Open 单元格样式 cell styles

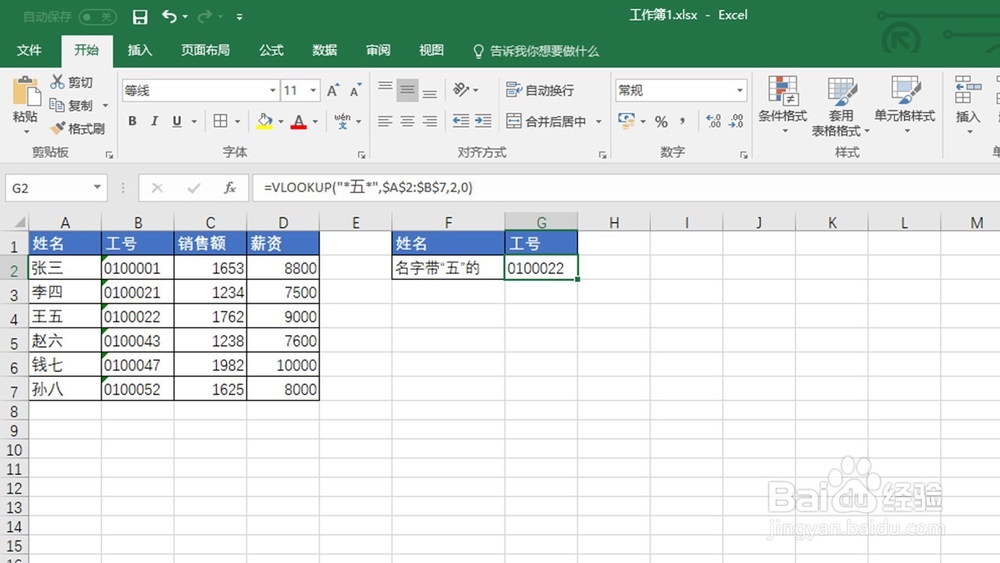[x=905, y=105]
